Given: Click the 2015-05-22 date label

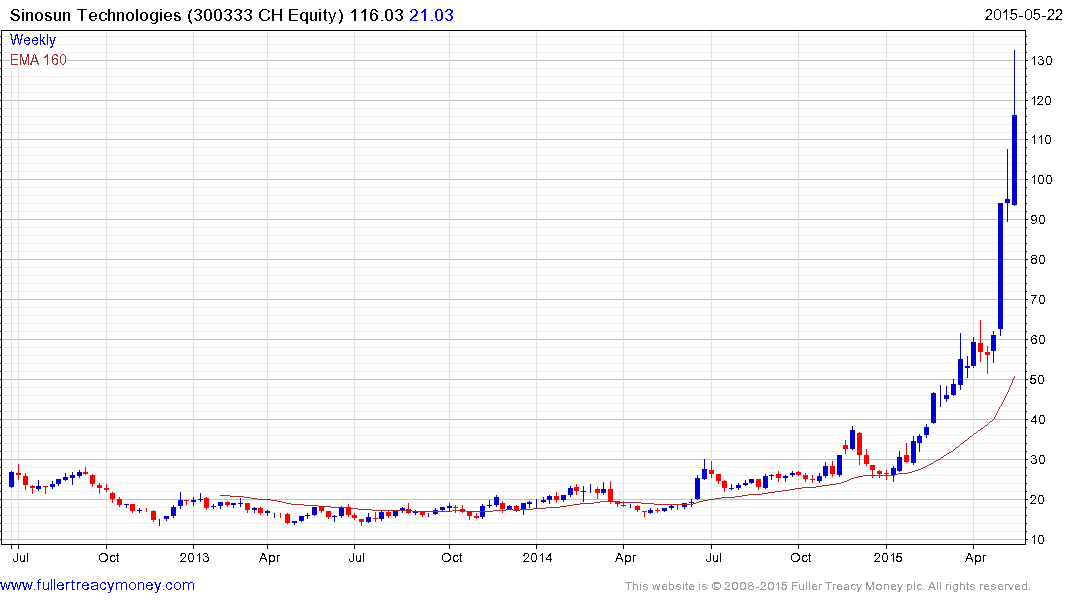Looking at the screenshot, I should (x=1023, y=15).
